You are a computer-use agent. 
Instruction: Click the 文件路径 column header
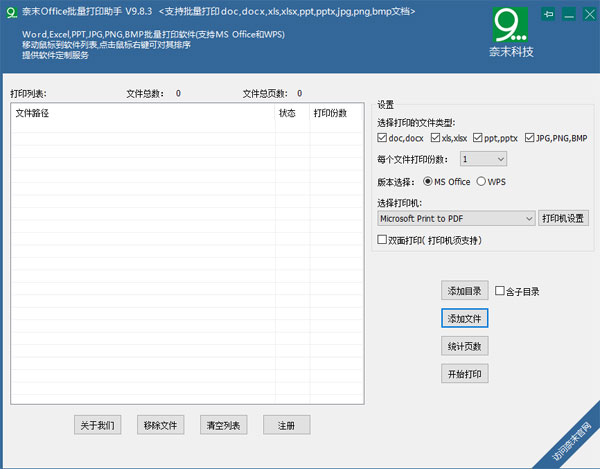coord(143,113)
